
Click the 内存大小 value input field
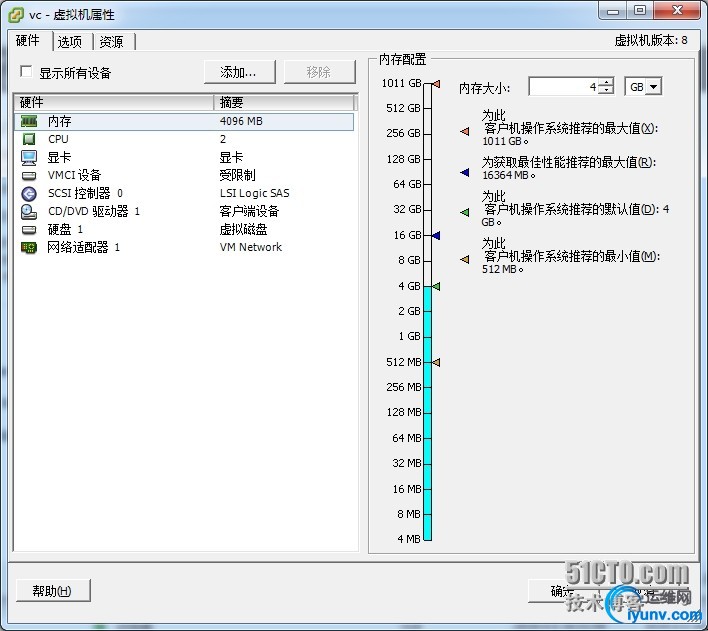click(565, 87)
